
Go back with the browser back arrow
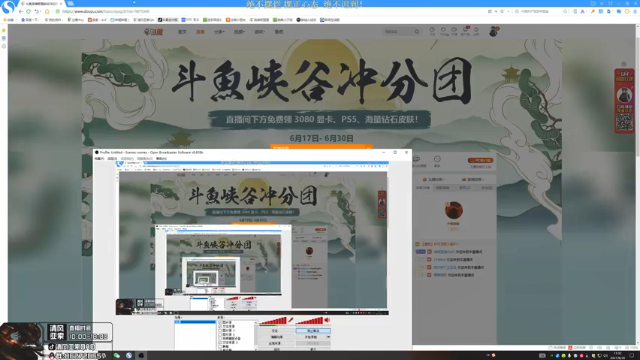point(20,11)
